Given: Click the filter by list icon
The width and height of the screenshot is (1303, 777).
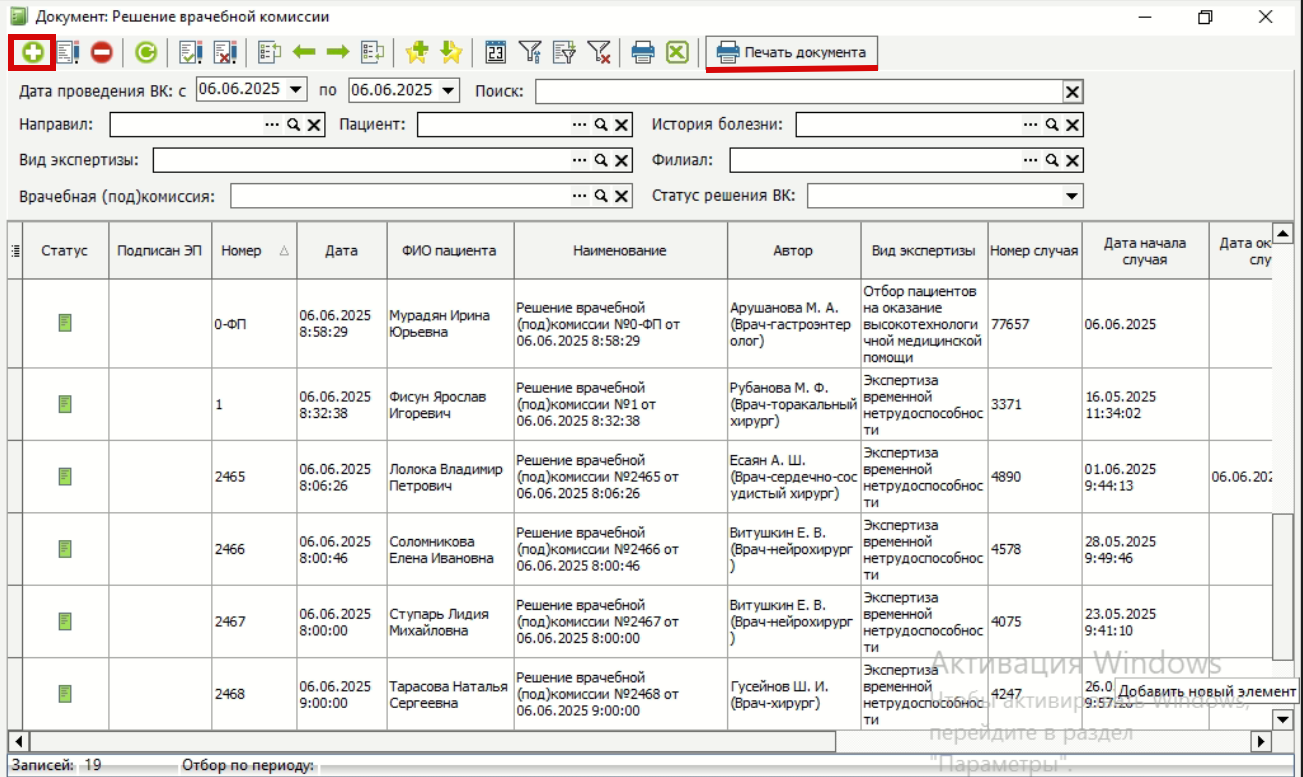Looking at the screenshot, I should 564,53.
